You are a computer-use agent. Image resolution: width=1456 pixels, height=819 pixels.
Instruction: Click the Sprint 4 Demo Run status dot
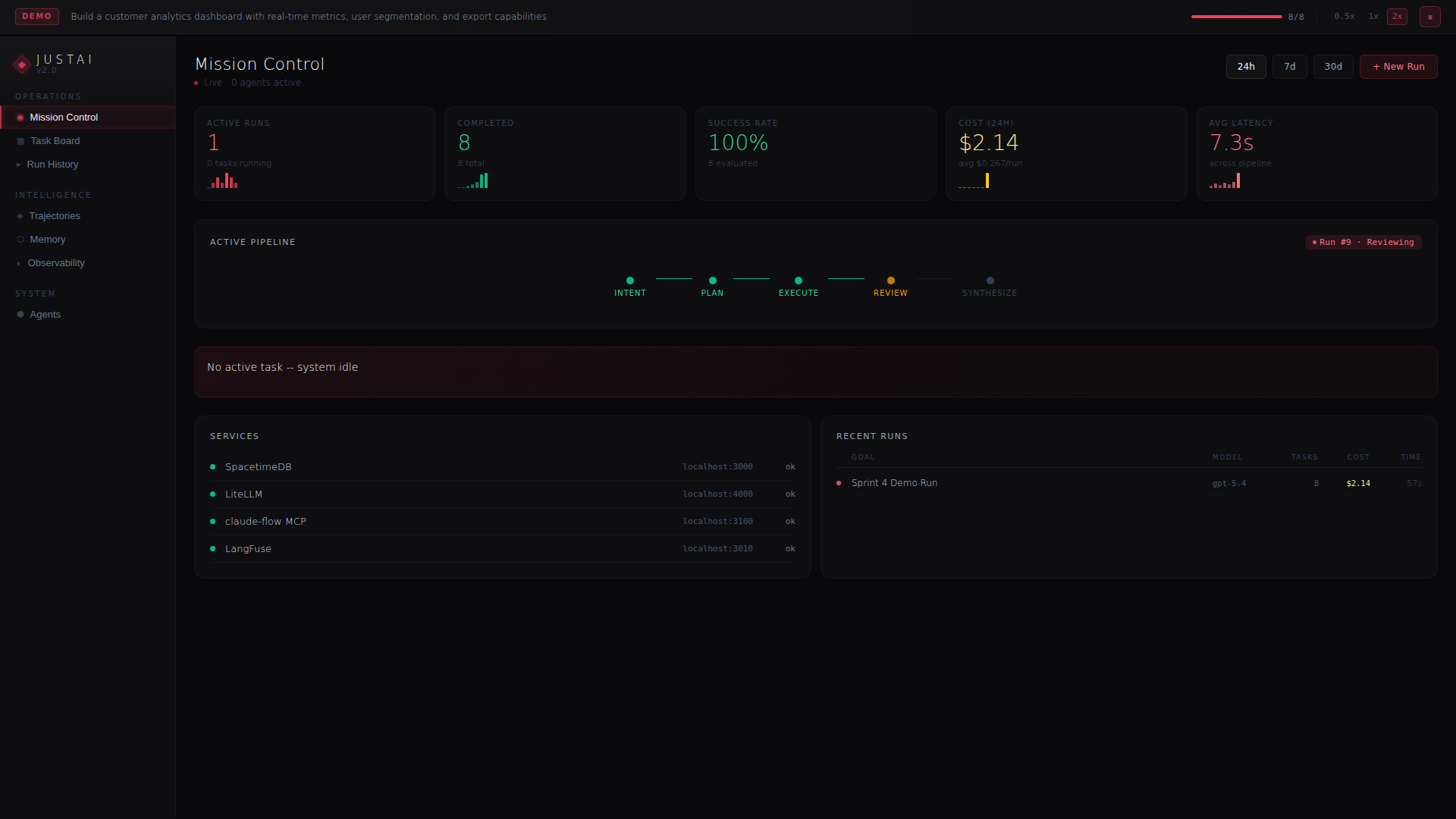click(x=839, y=483)
